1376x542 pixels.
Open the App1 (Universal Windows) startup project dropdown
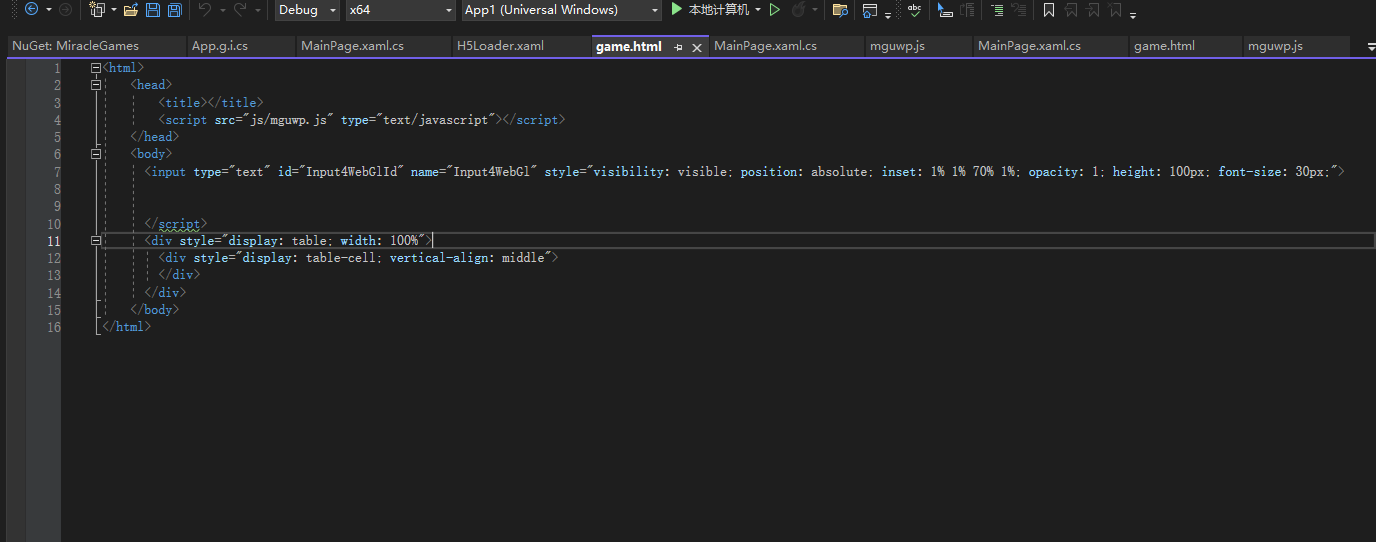click(x=562, y=10)
